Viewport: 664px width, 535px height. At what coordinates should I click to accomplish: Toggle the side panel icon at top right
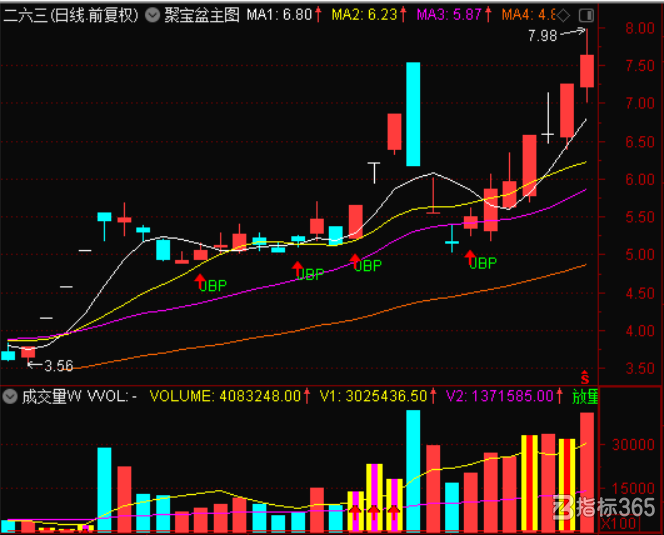[x=586, y=16]
